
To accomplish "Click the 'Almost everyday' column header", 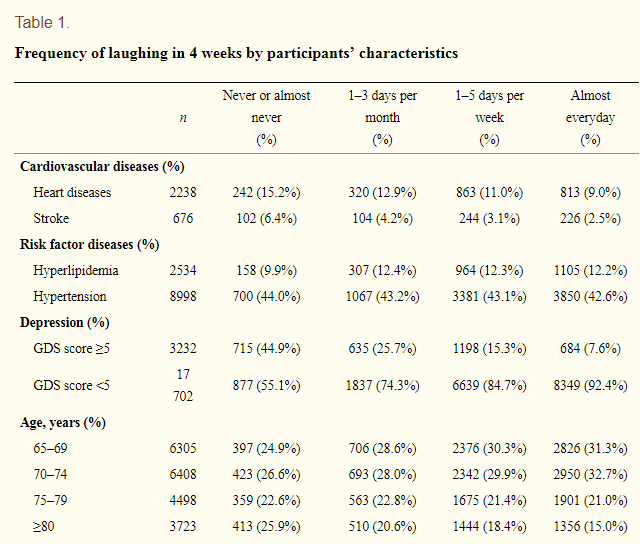I will [590, 118].
